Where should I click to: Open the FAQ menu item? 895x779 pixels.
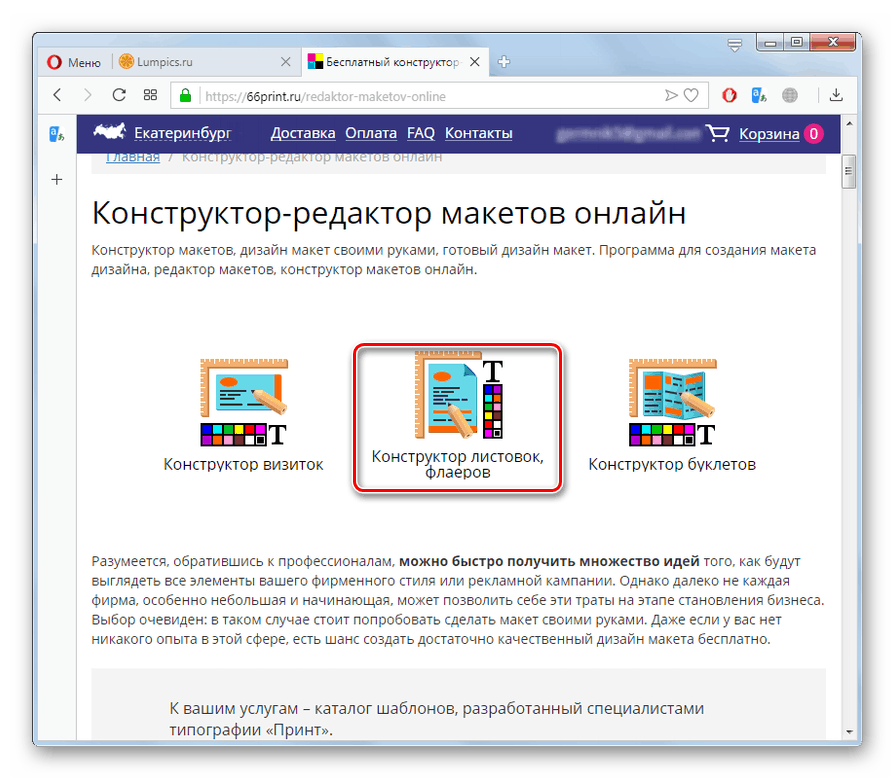[420, 132]
